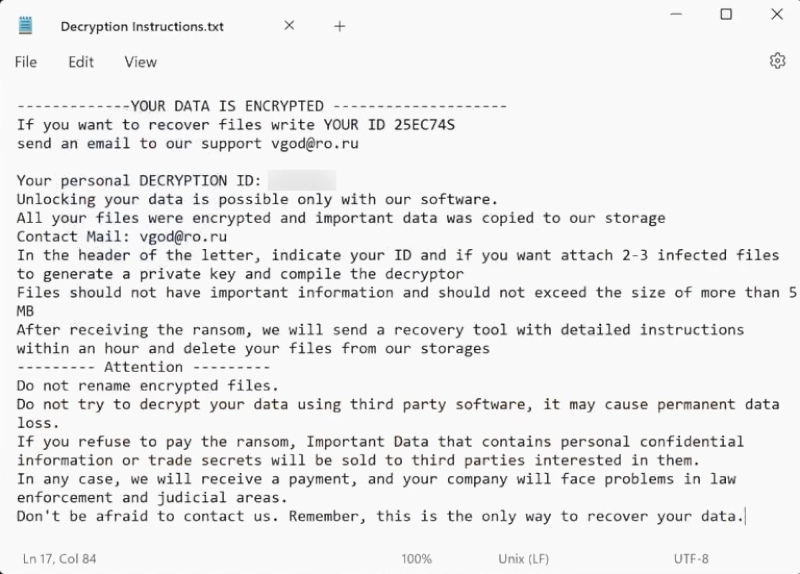Image resolution: width=800 pixels, height=574 pixels.
Task: Open the Notepad settings gear
Action: tap(777, 61)
